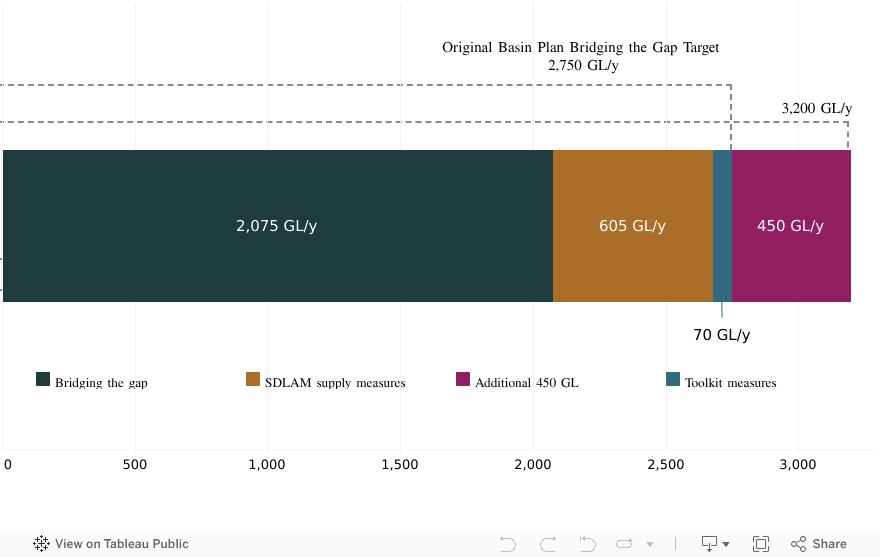Click the narrow blue 70 GL/y segment

coord(722,226)
